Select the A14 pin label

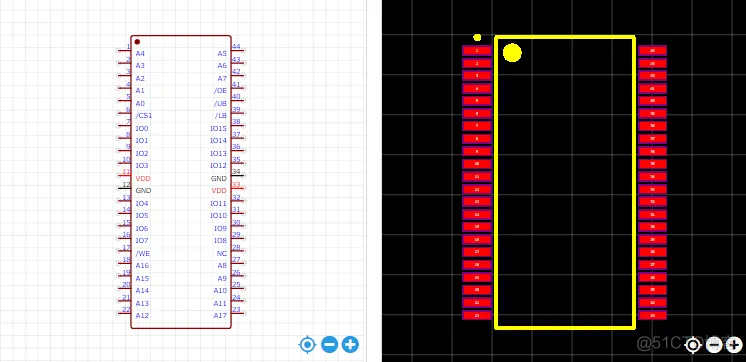(142, 290)
